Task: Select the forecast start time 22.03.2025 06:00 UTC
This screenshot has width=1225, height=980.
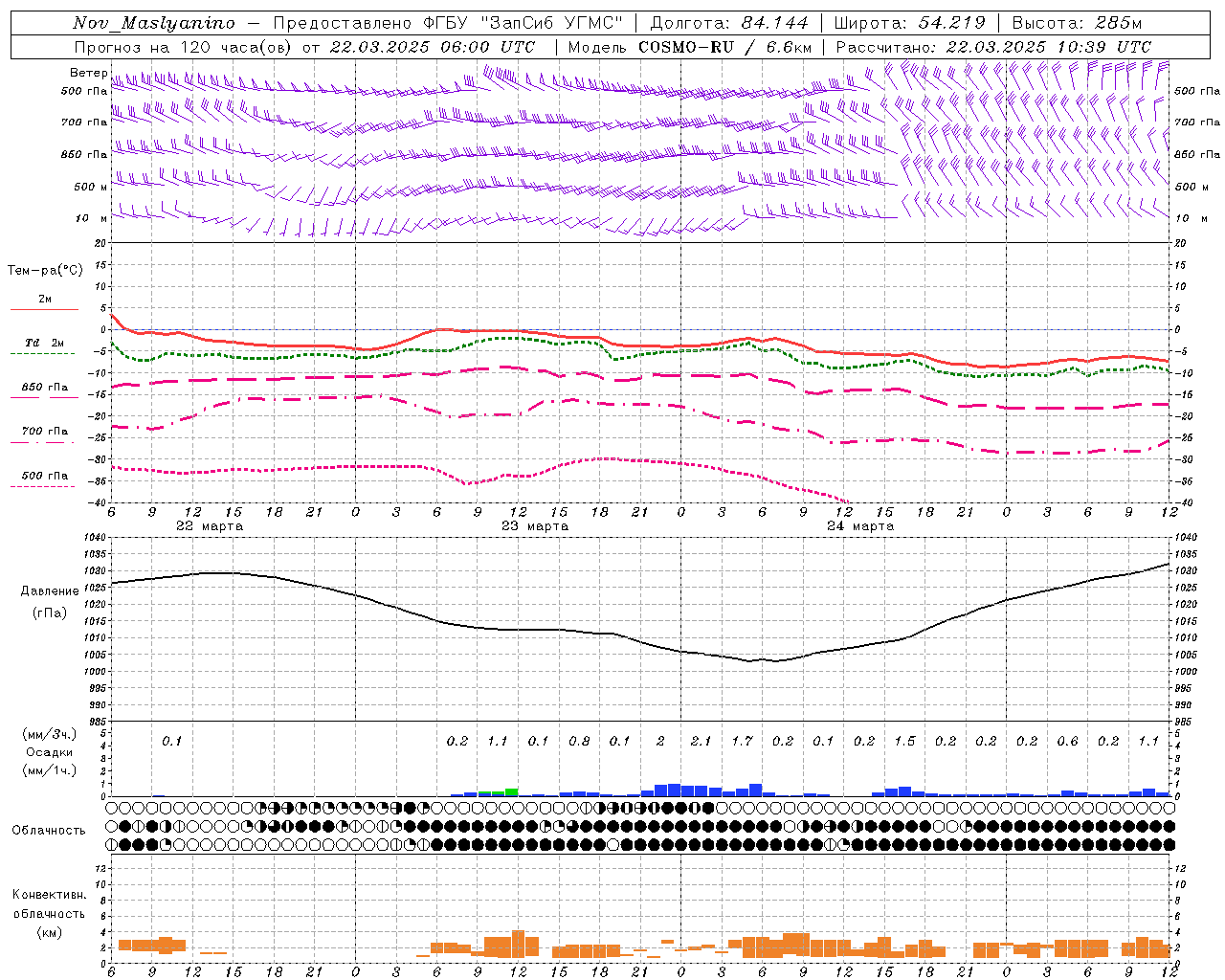Action: point(433,47)
